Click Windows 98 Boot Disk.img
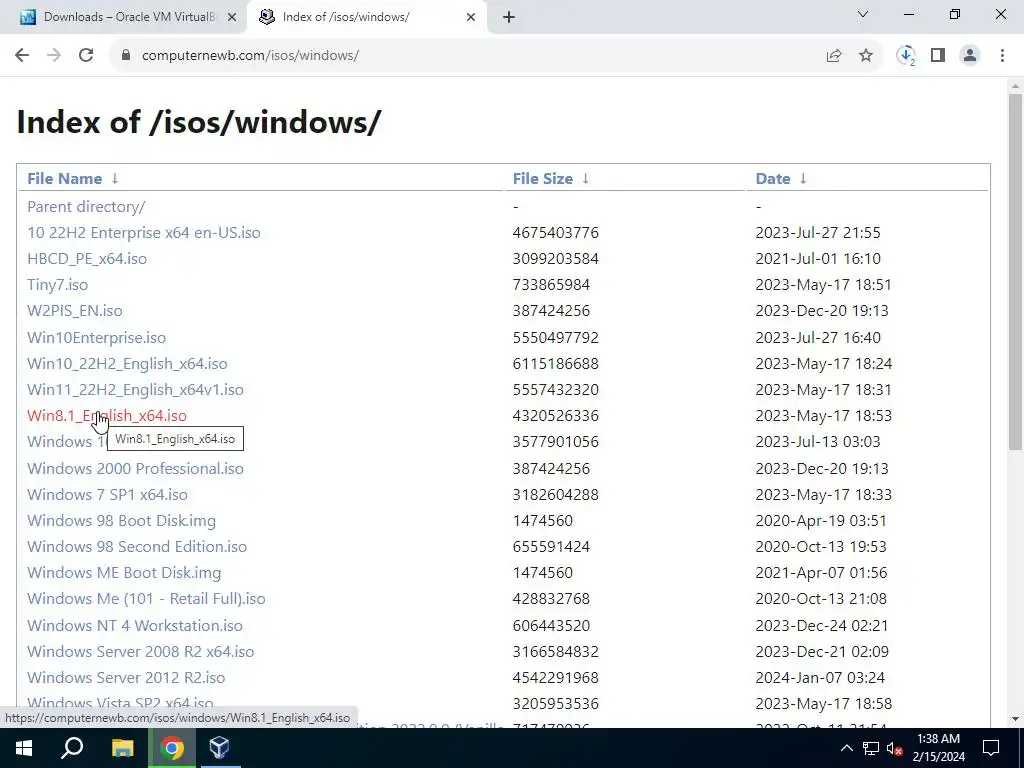This screenshot has width=1024, height=768. point(121,520)
